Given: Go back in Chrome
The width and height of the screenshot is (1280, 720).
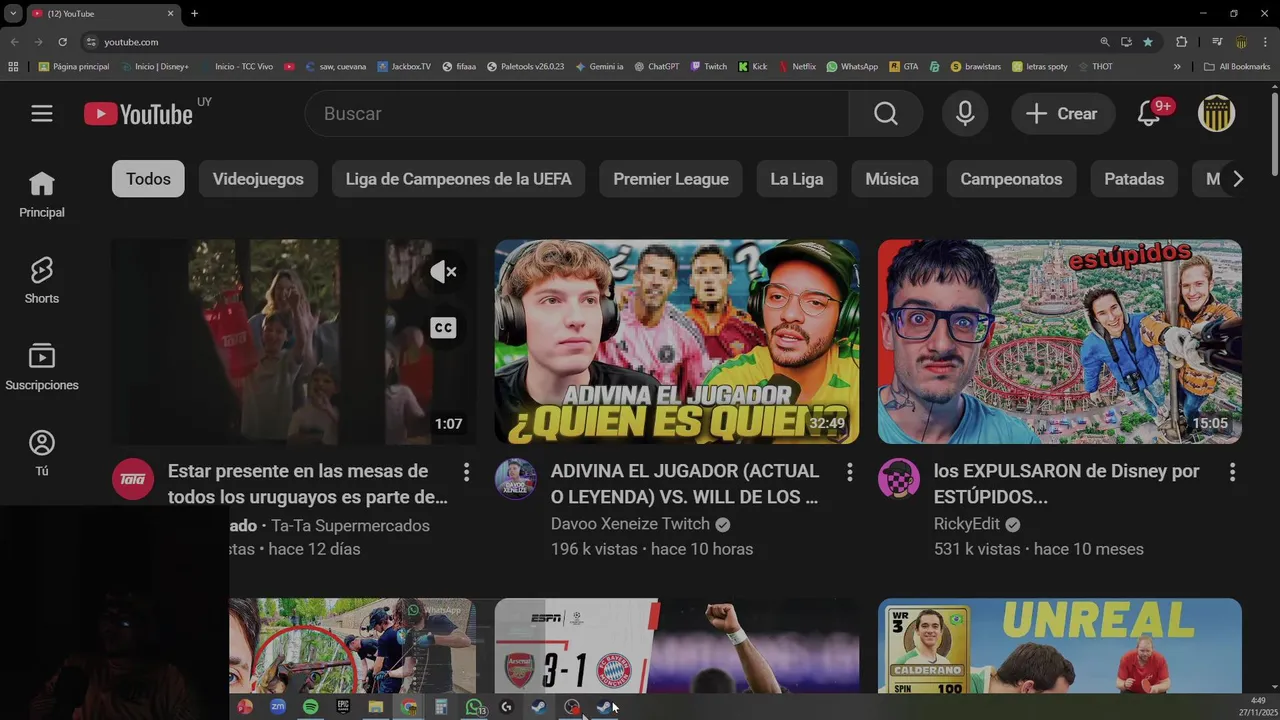Looking at the screenshot, I should click(14, 42).
